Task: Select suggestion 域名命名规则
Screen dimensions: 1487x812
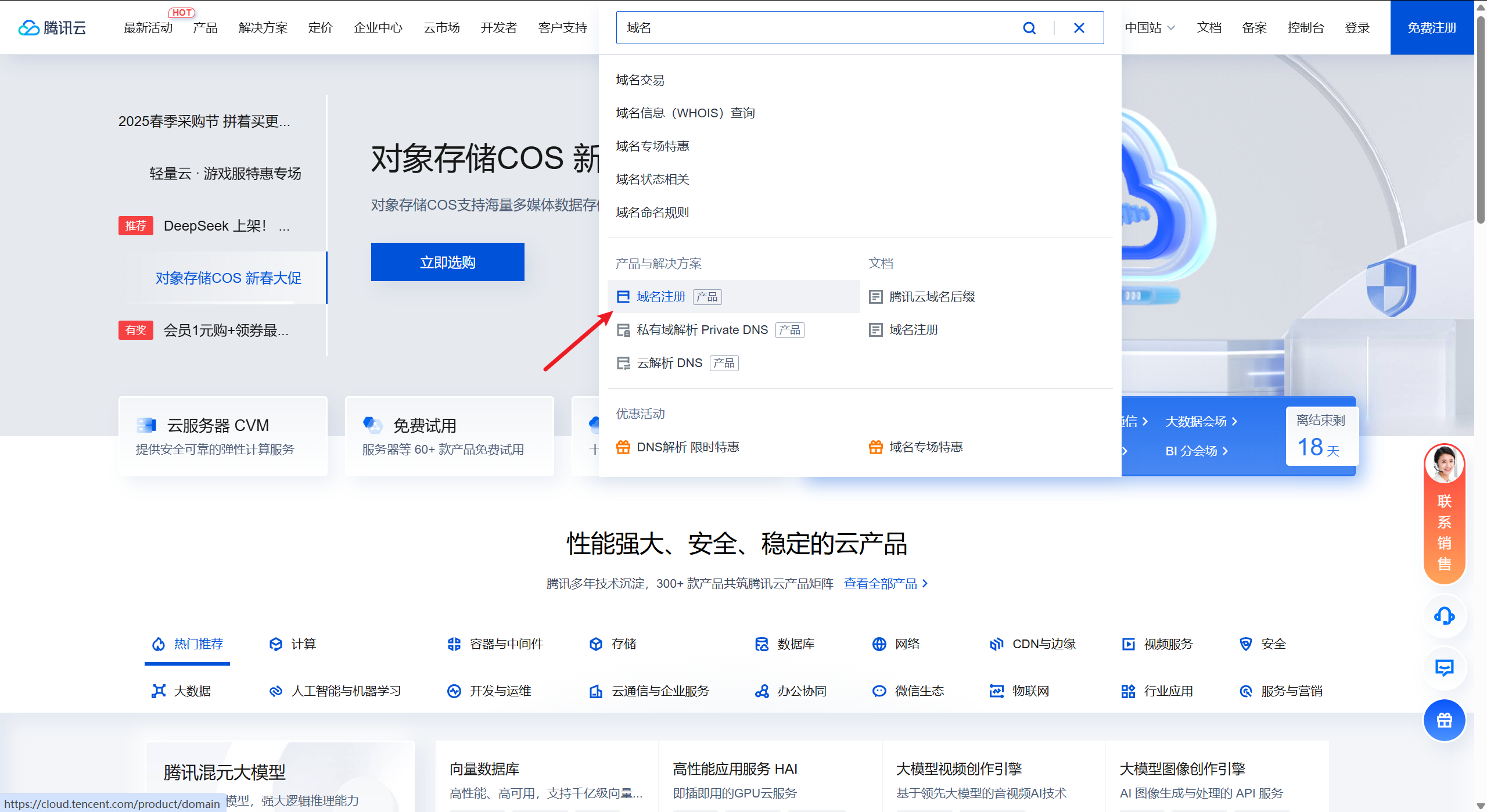Action: (652, 213)
